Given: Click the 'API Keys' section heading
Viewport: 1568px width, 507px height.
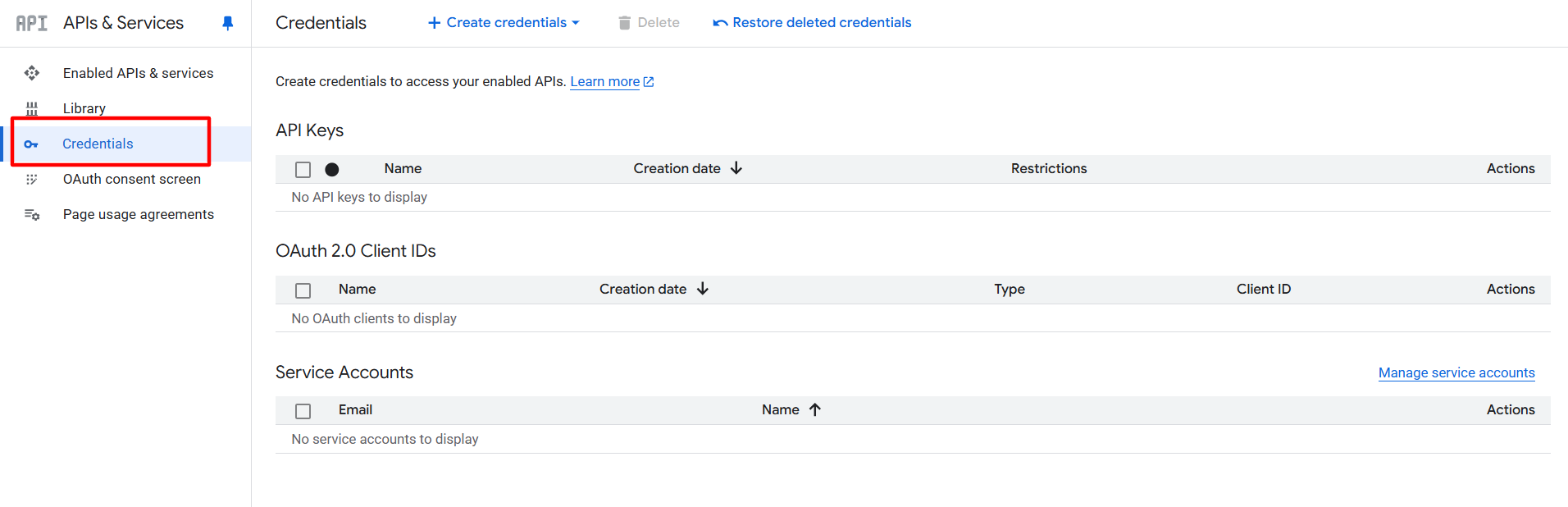Looking at the screenshot, I should point(309,130).
